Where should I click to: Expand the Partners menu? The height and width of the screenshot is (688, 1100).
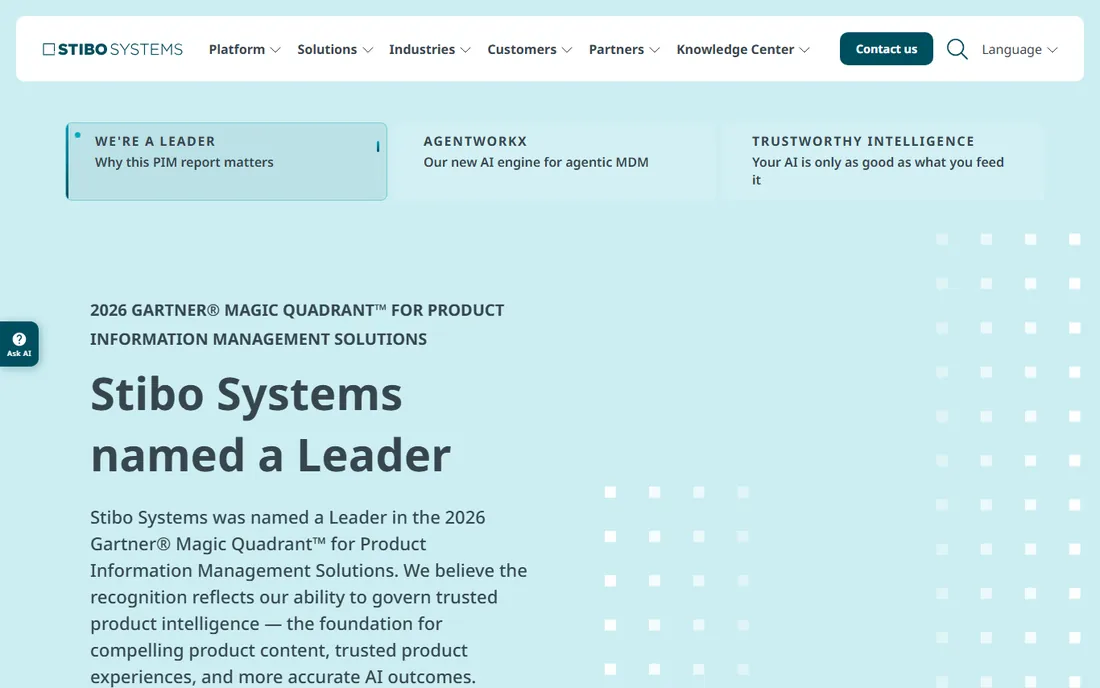624,49
